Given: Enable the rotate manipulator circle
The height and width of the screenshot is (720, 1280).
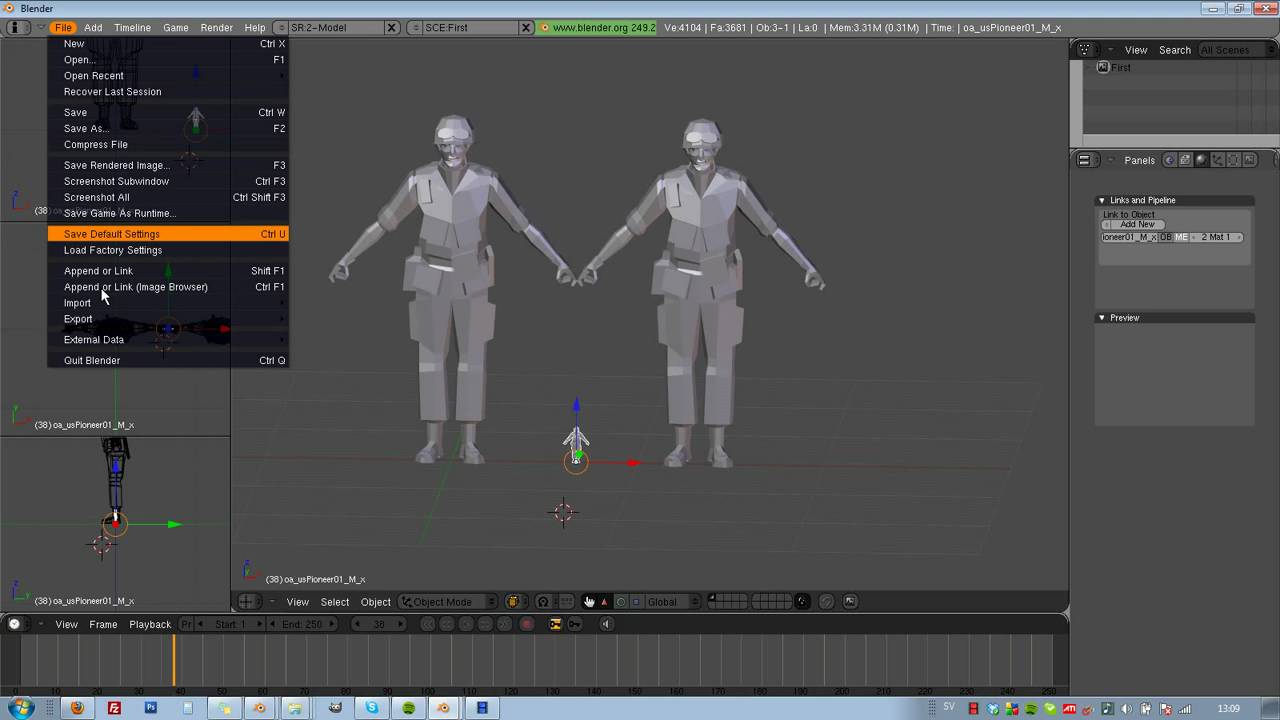Looking at the screenshot, I should [620, 602].
